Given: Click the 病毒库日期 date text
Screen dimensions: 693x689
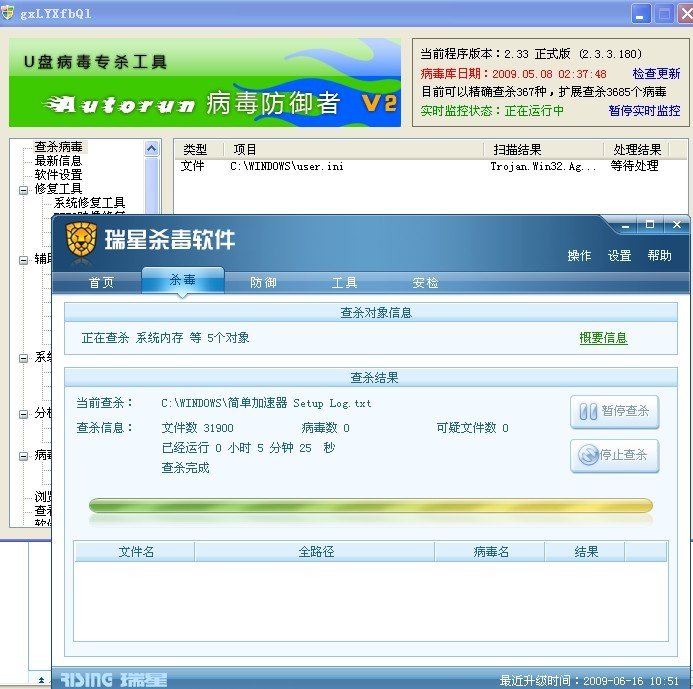Looking at the screenshot, I should click(513, 73).
